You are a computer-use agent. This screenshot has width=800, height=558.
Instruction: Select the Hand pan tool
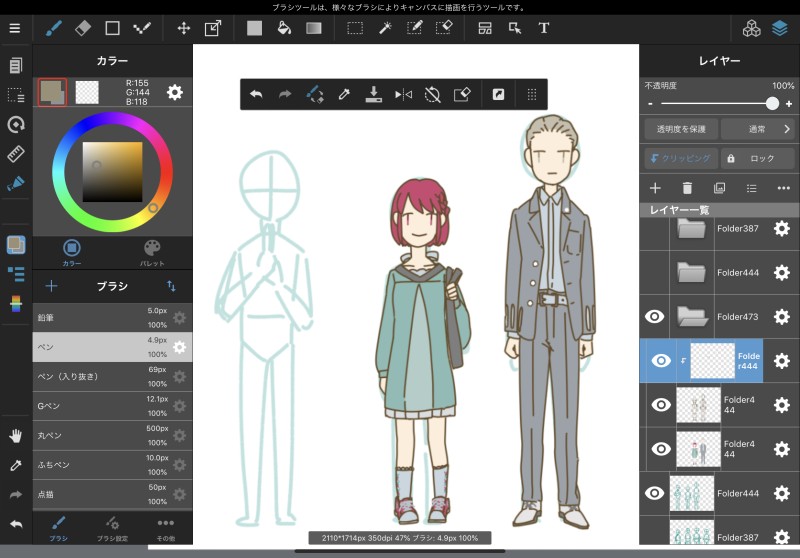pyautogui.click(x=15, y=436)
